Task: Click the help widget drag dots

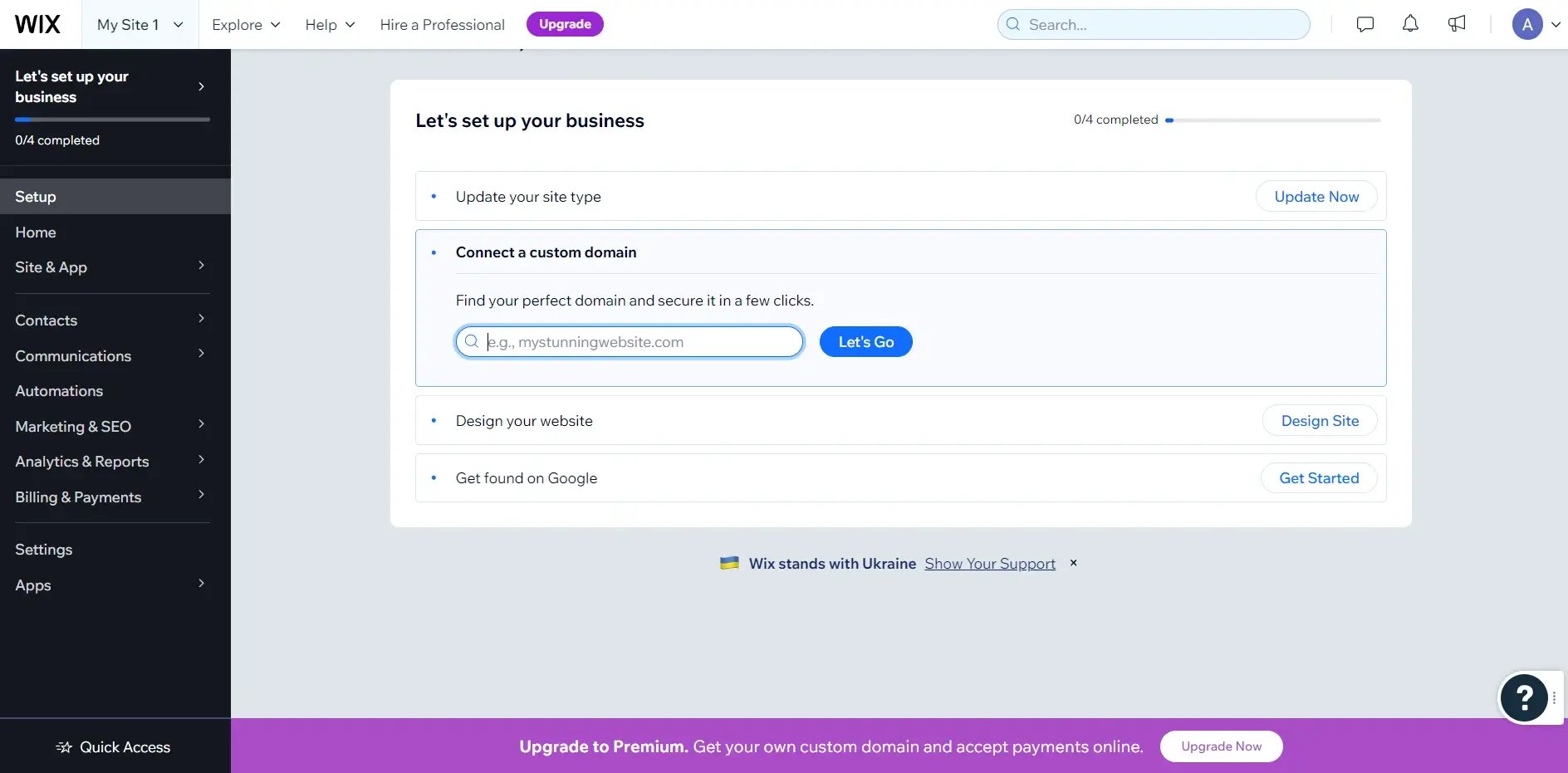Action: 1554,697
